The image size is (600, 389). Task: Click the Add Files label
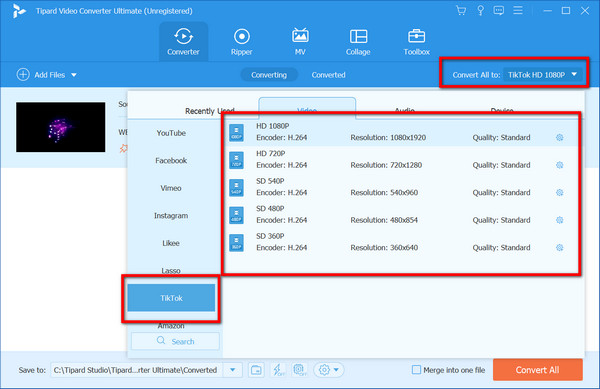click(x=50, y=75)
